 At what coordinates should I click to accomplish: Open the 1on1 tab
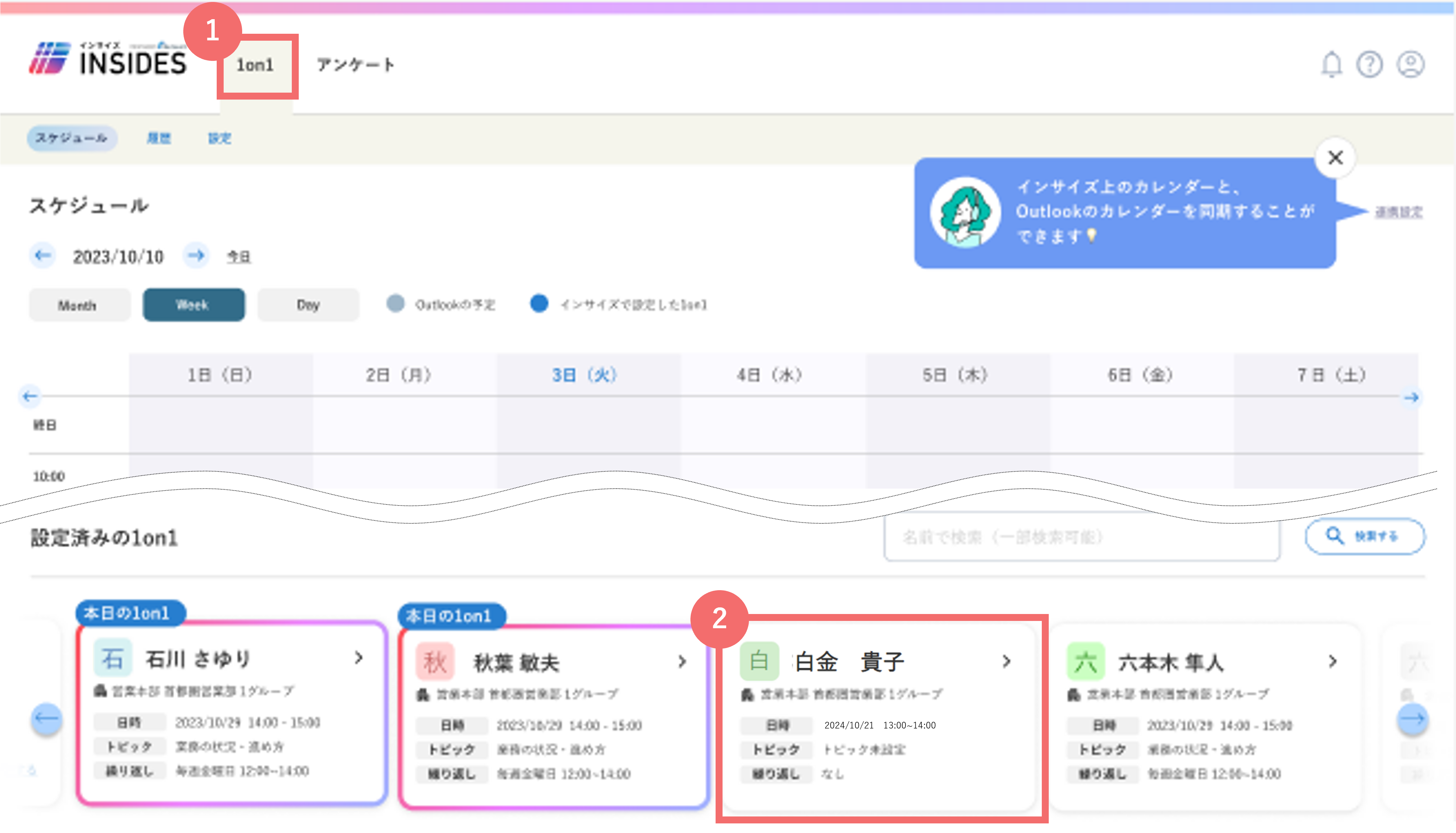click(x=255, y=65)
